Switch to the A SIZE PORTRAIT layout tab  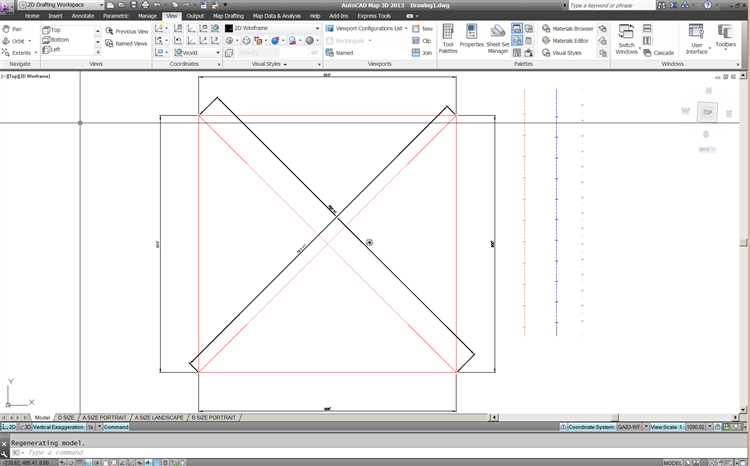click(x=104, y=418)
